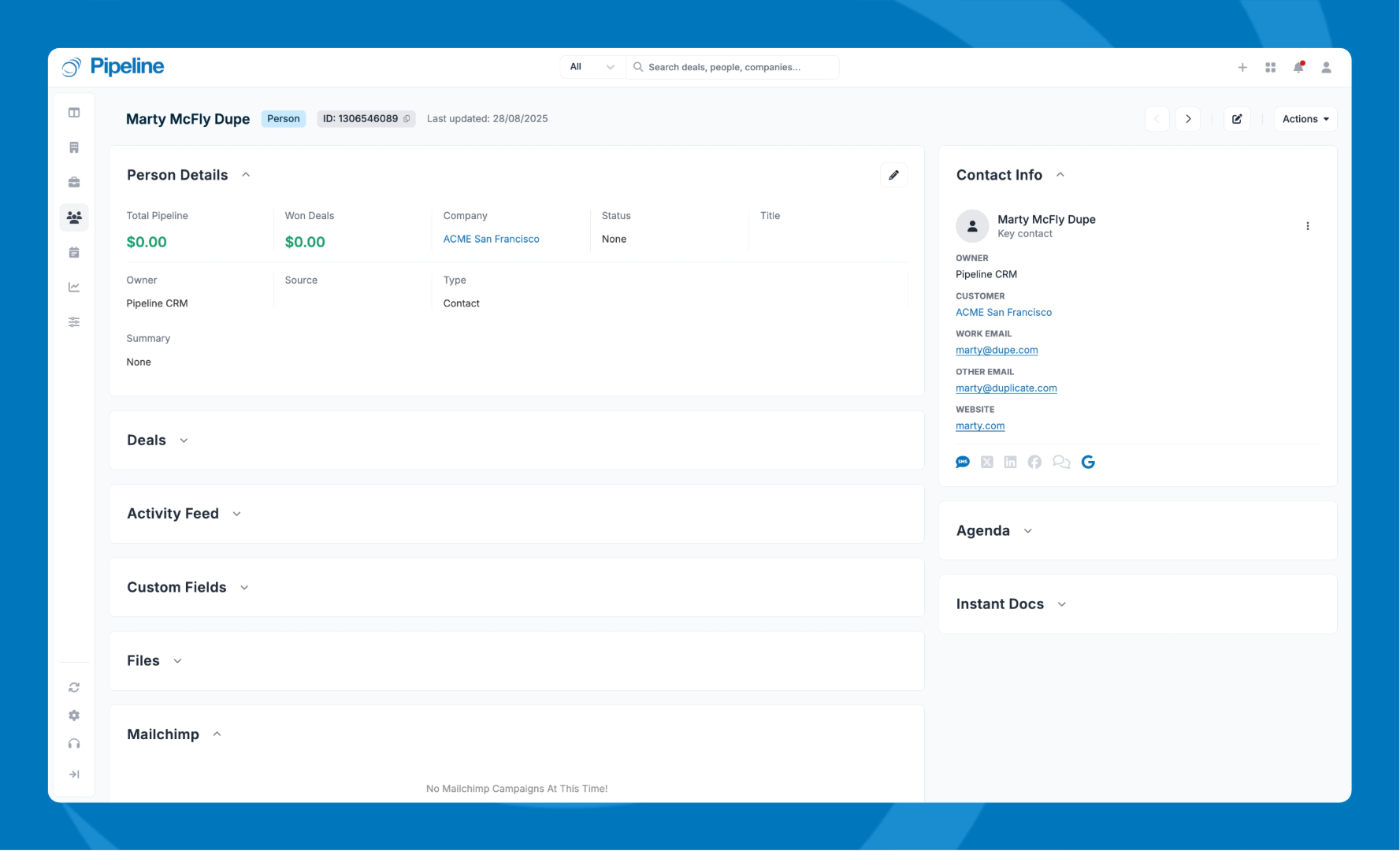1400x851 pixels.
Task: Open the settings gear icon in the sidebar
Action: pyautogui.click(x=74, y=715)
